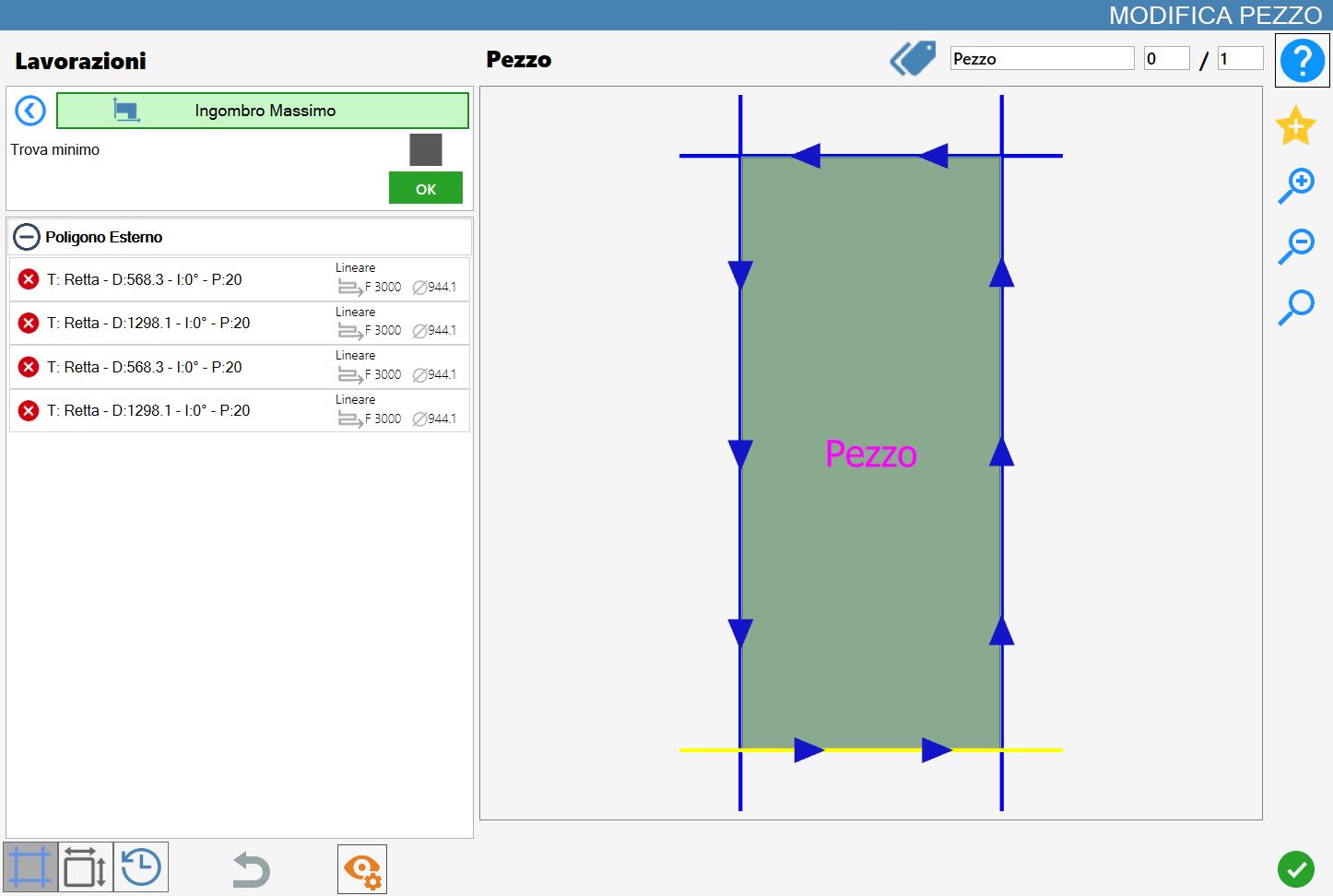Viewport: 1333px width, 896px height.
Task: Click the Pezzo name input field
Action: [x=1043, y=58]
